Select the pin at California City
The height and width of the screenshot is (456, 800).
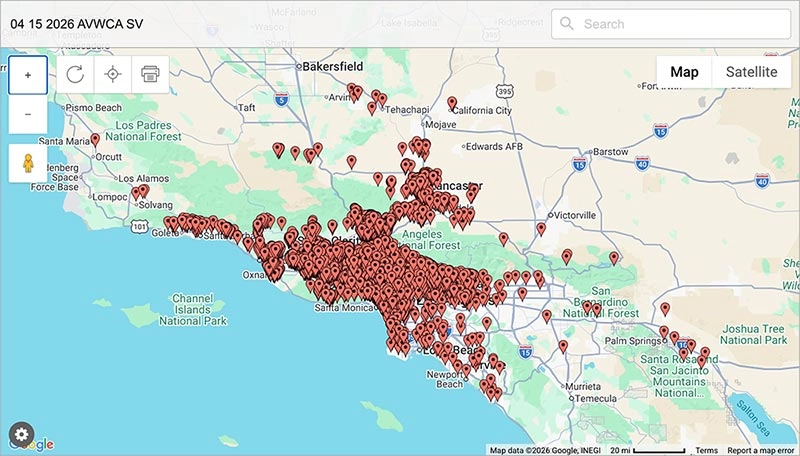click(x=452, y=104)
